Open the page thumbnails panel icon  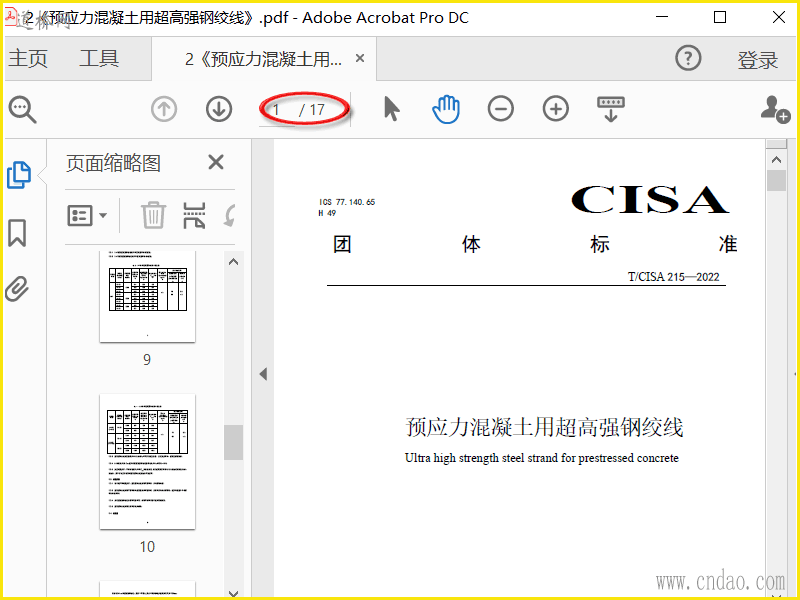pos(19,175)
